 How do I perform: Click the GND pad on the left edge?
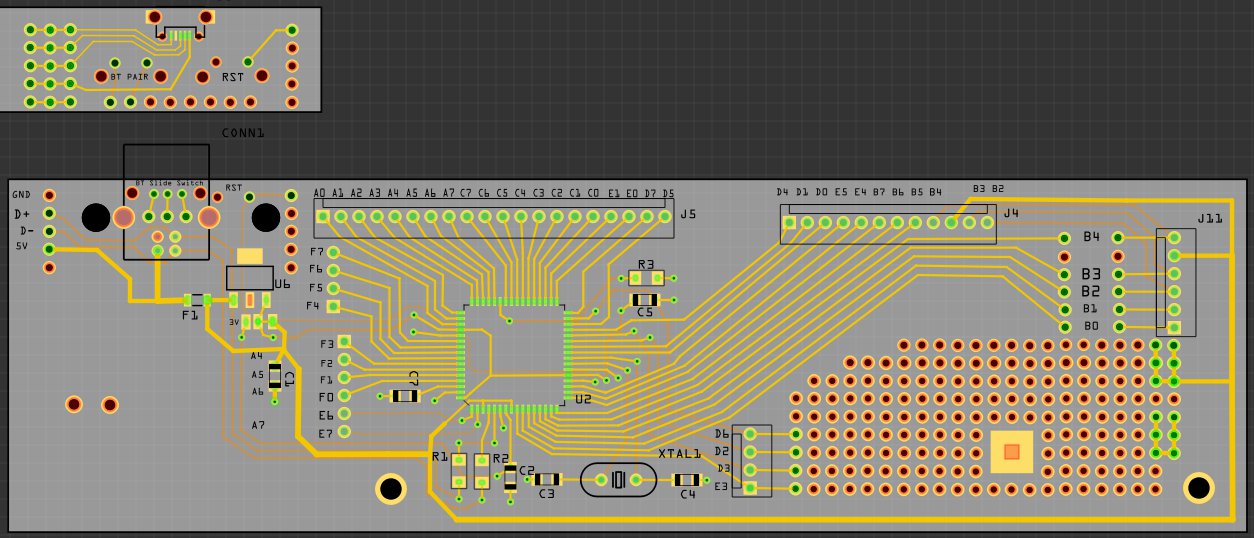tap(49, 196)
